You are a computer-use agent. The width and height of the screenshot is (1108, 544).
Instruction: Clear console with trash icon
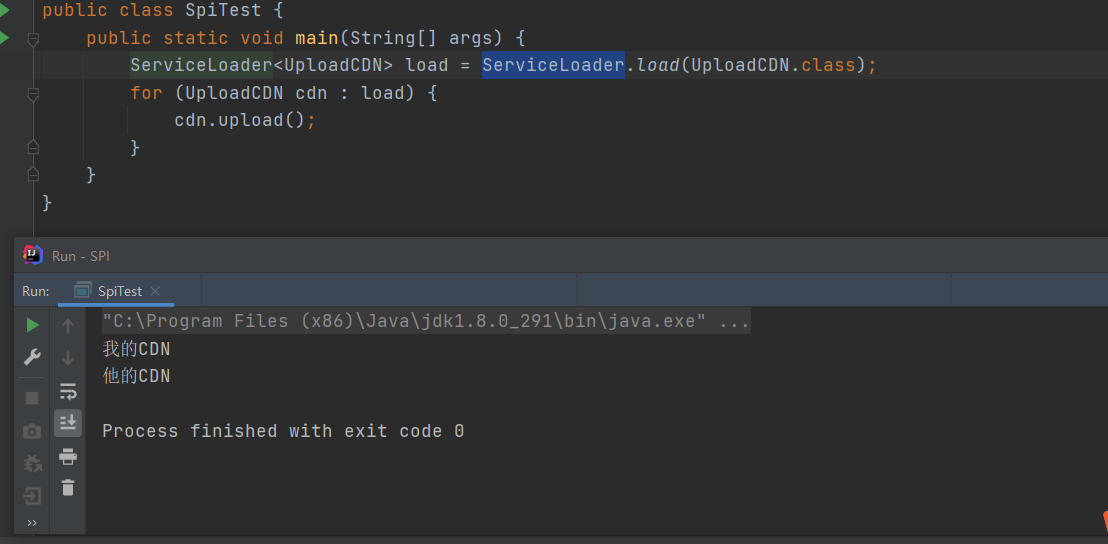68,488
